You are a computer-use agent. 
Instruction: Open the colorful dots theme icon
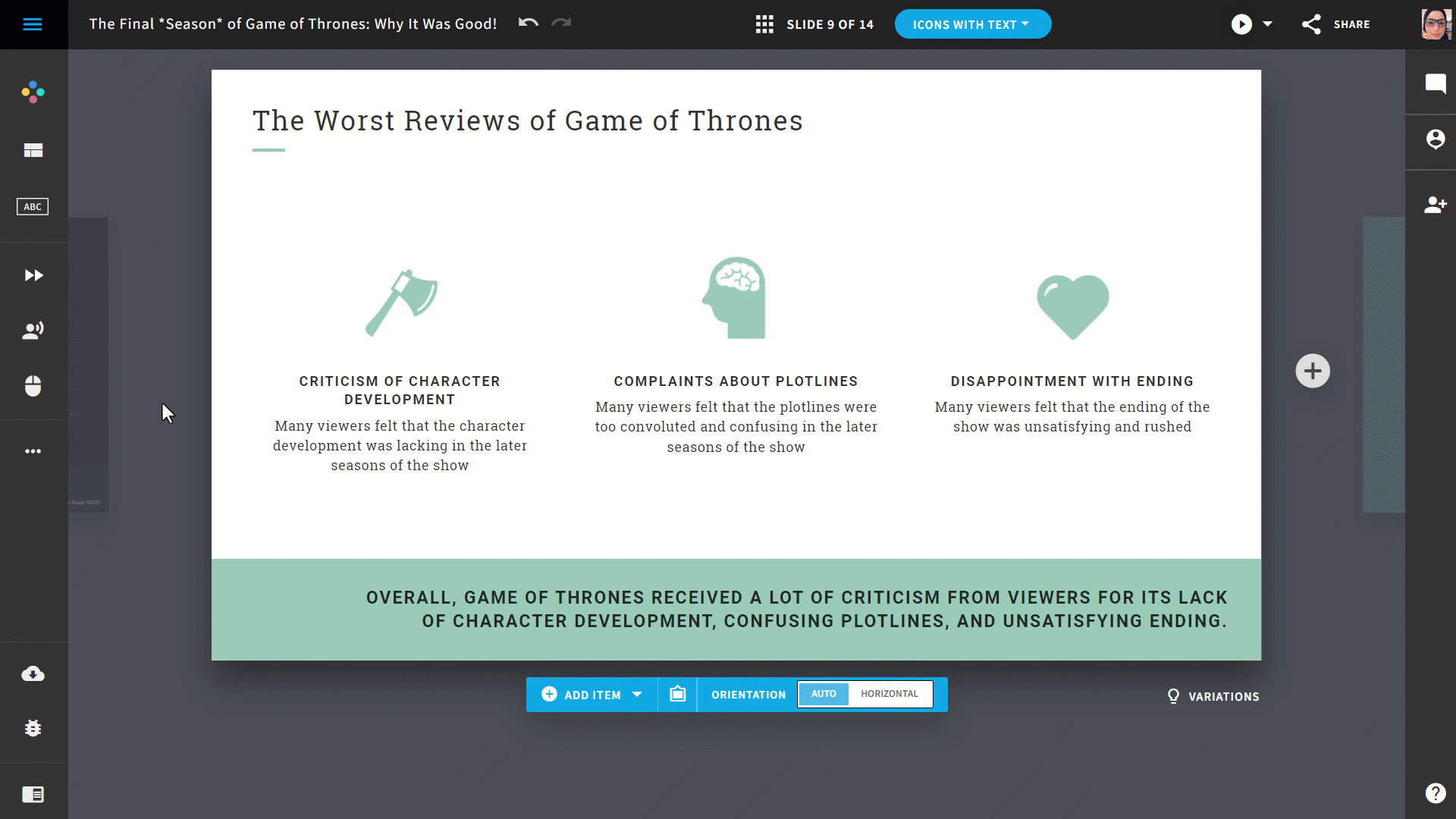click(x=33, y=93)
